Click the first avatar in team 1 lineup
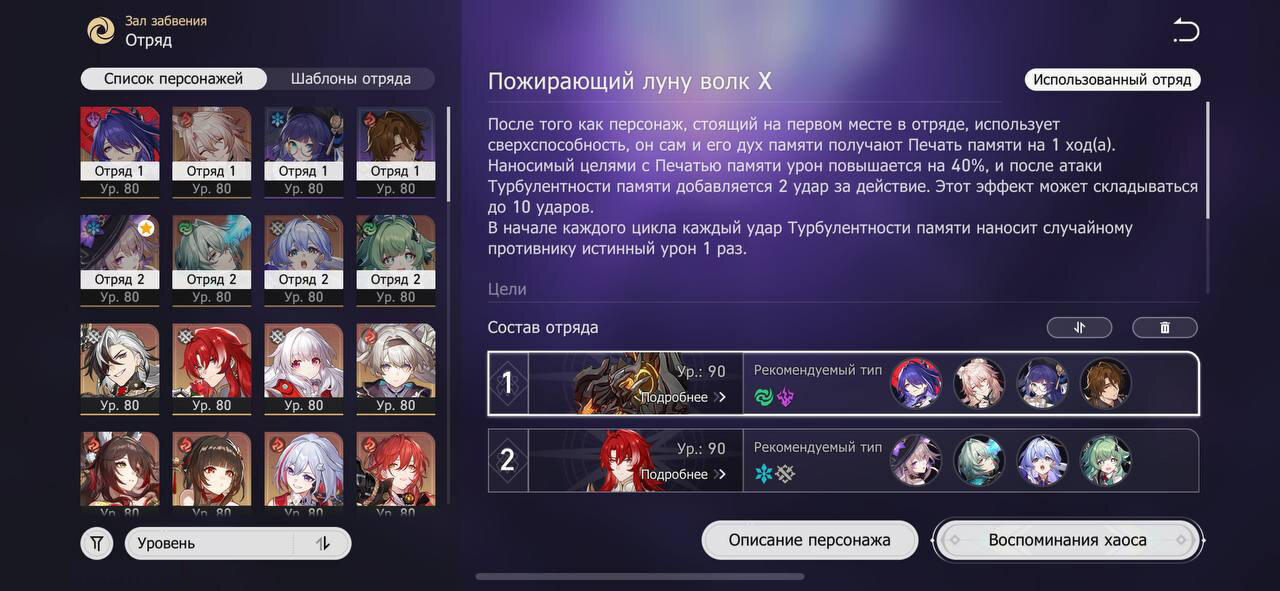The height and width of the screenshot is (591, 1280). pos(915,383)
